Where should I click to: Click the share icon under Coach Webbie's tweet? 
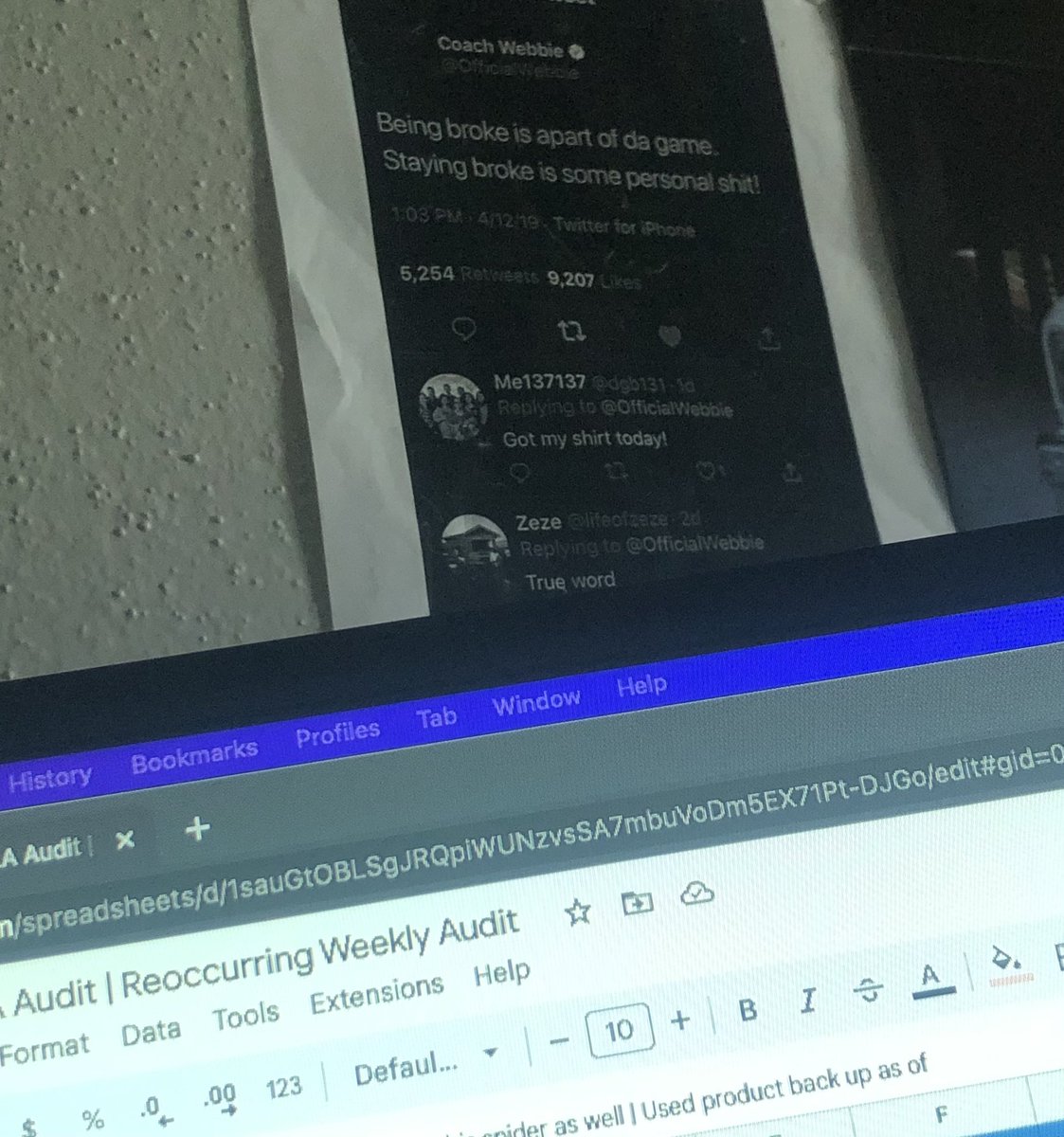(x=771, y=337)
